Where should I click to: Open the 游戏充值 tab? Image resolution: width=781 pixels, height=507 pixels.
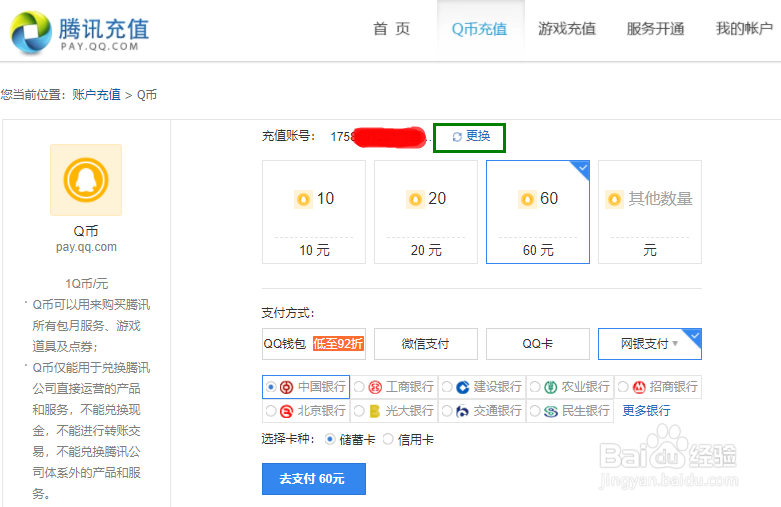566,29
